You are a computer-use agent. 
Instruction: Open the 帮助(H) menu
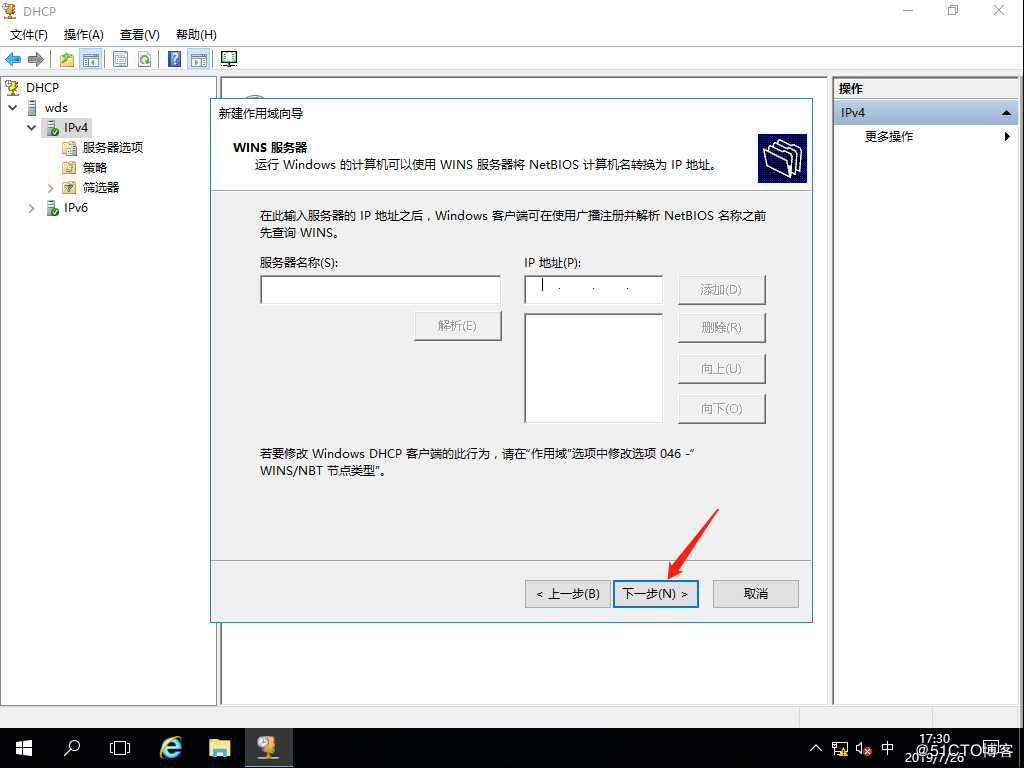point(196,35)
